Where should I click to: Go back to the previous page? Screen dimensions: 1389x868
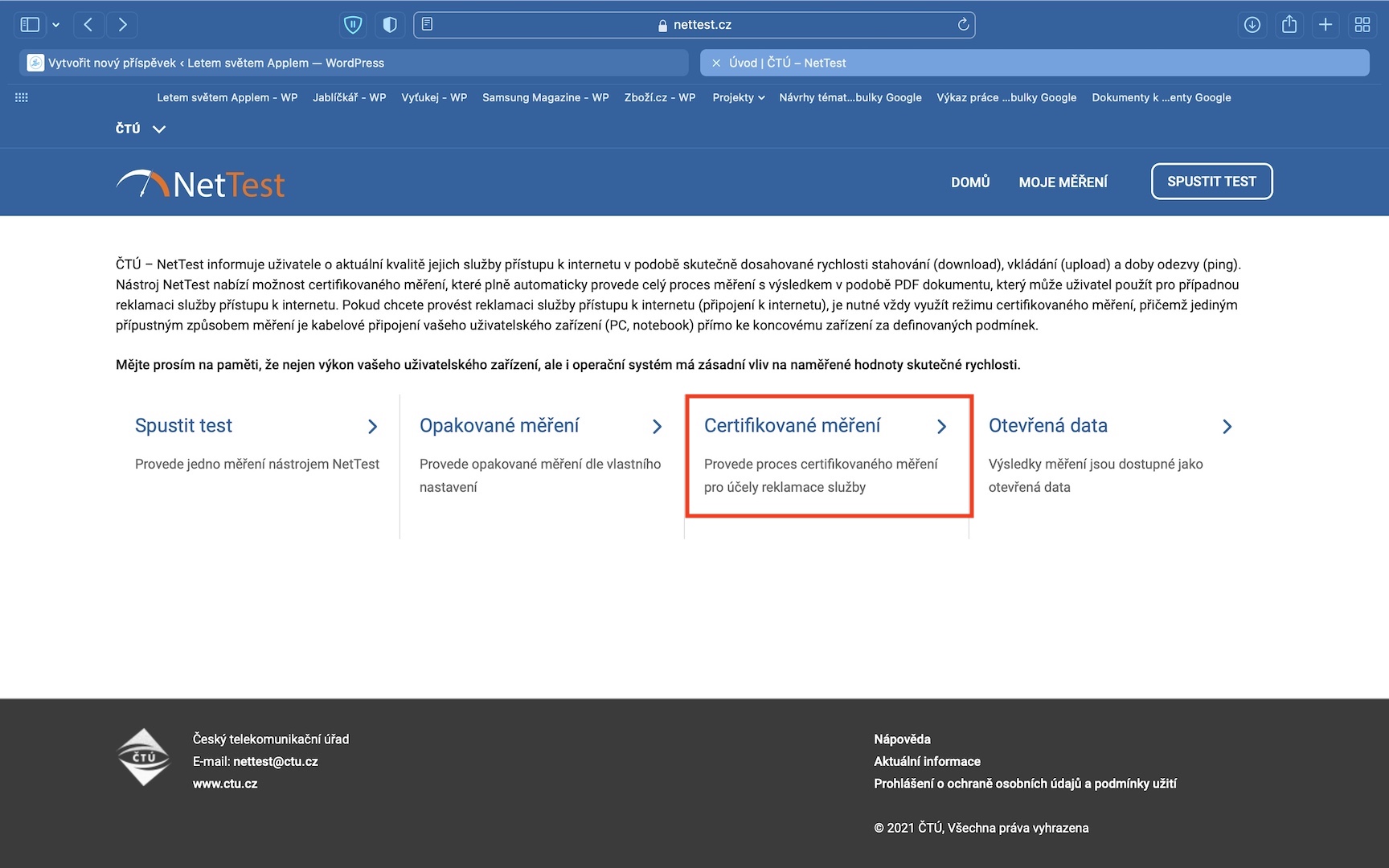click(88, 25)
